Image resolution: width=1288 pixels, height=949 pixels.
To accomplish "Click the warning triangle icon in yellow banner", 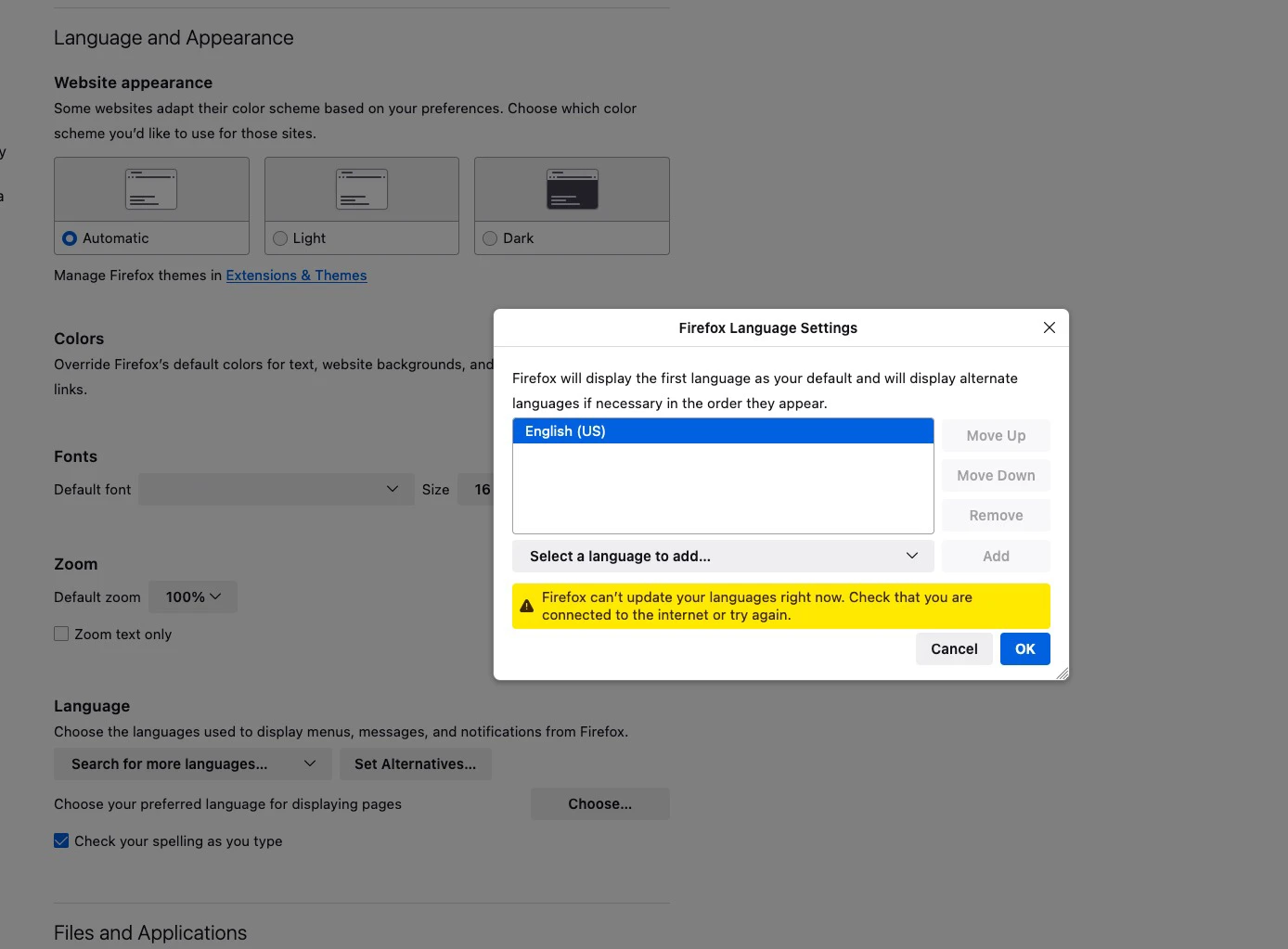I will click(x=526, y=606).
